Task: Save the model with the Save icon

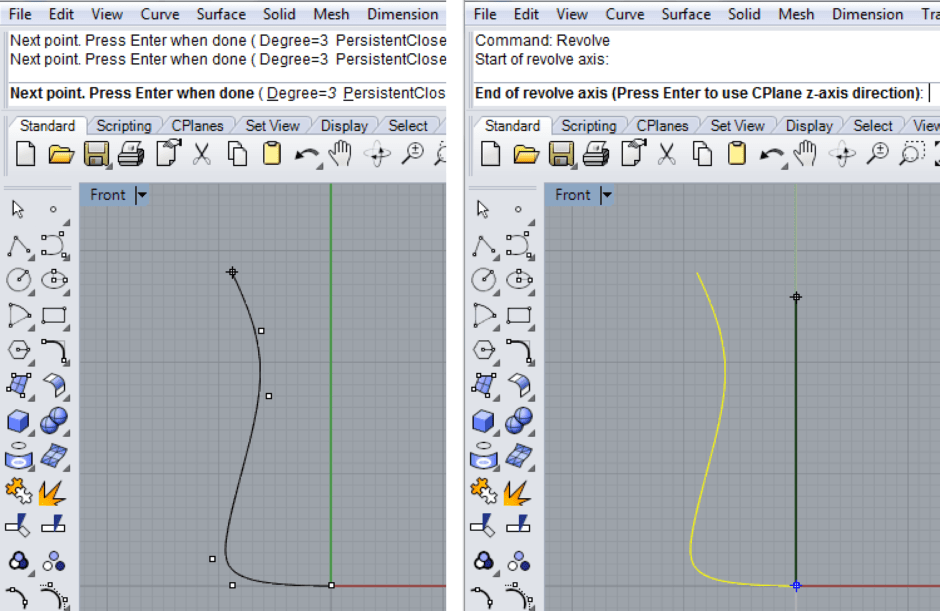Action: pyautogui.click(x=98, y=153)
